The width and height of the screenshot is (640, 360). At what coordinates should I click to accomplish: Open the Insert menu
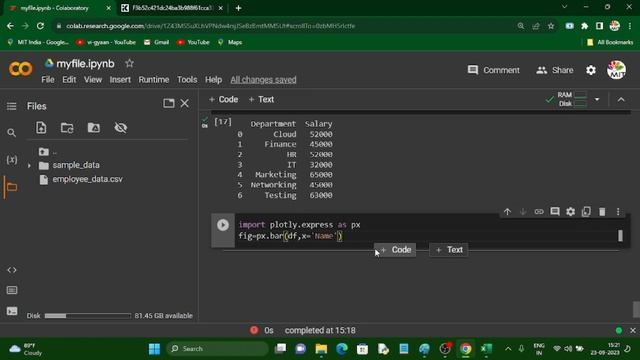pos(120,80)
